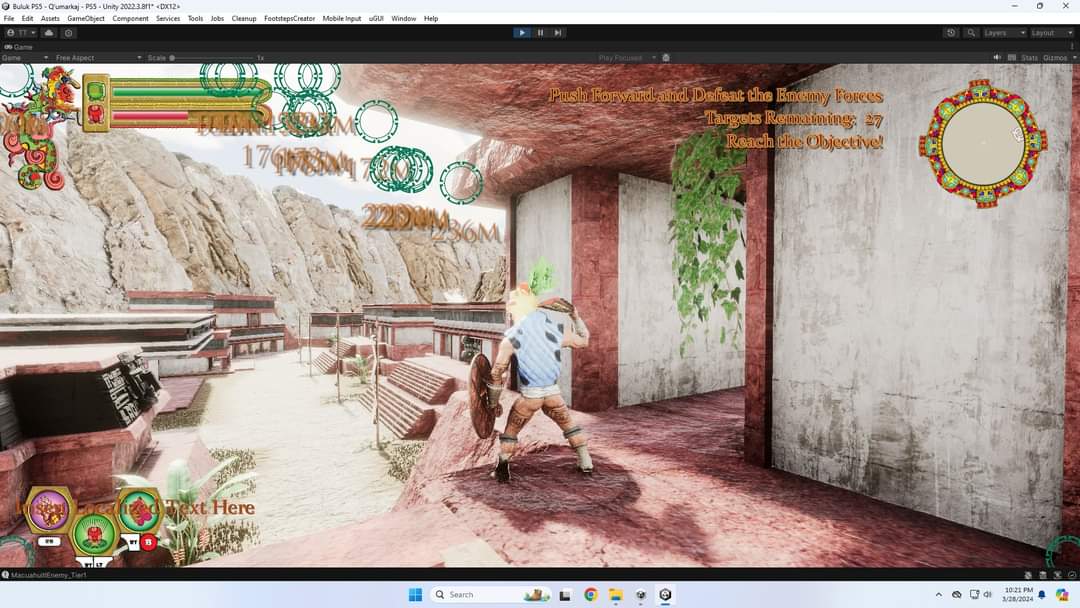Click the second status bar cache server icon
Screen dimensions: 1080x608
[x=1043, y=575]
